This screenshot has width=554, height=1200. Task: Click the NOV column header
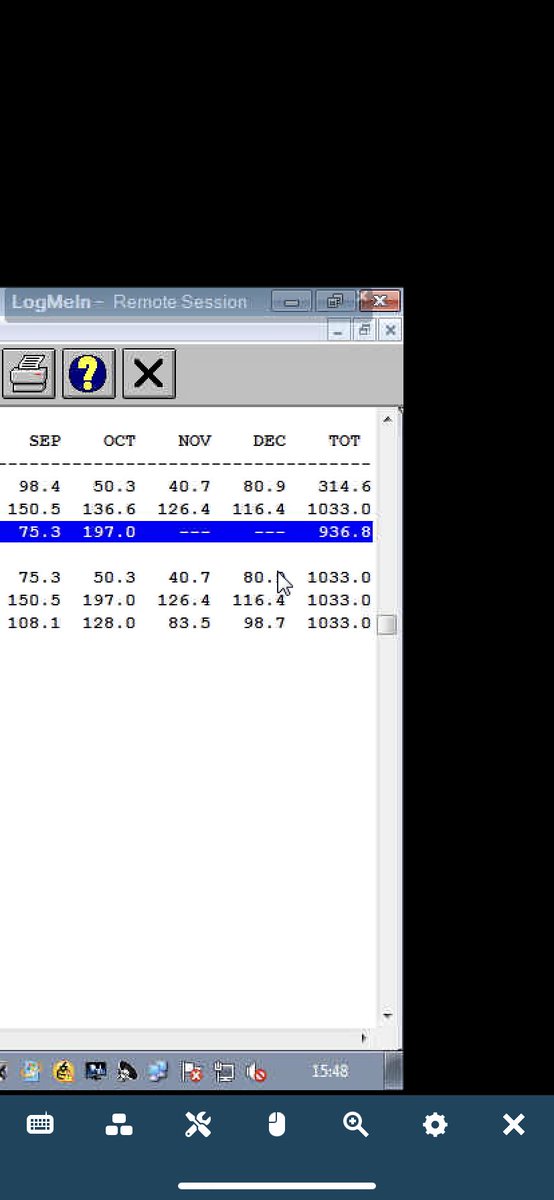point(195,441)
